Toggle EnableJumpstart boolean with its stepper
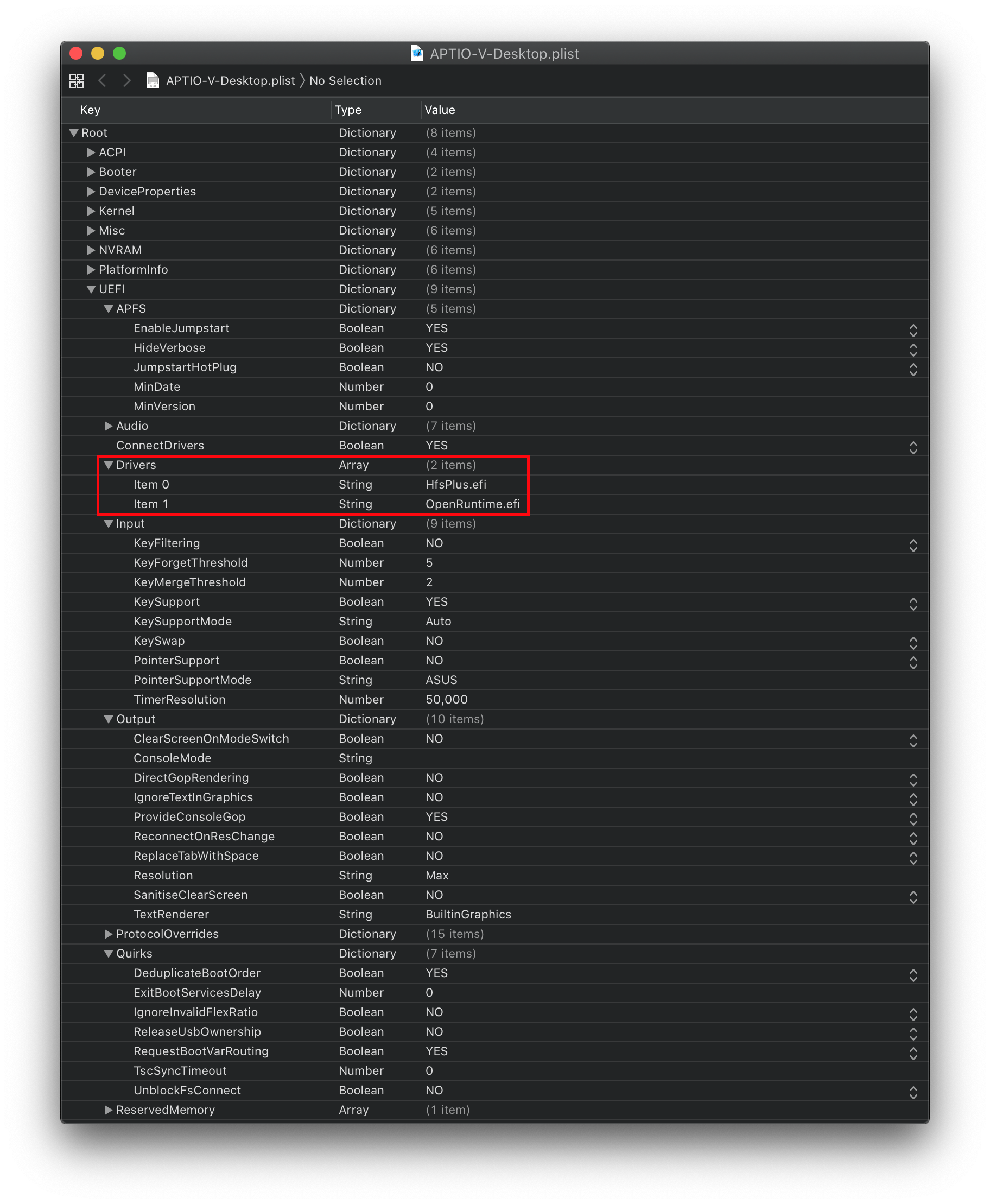Screen dimensions: 990x1204 [912, 329]
